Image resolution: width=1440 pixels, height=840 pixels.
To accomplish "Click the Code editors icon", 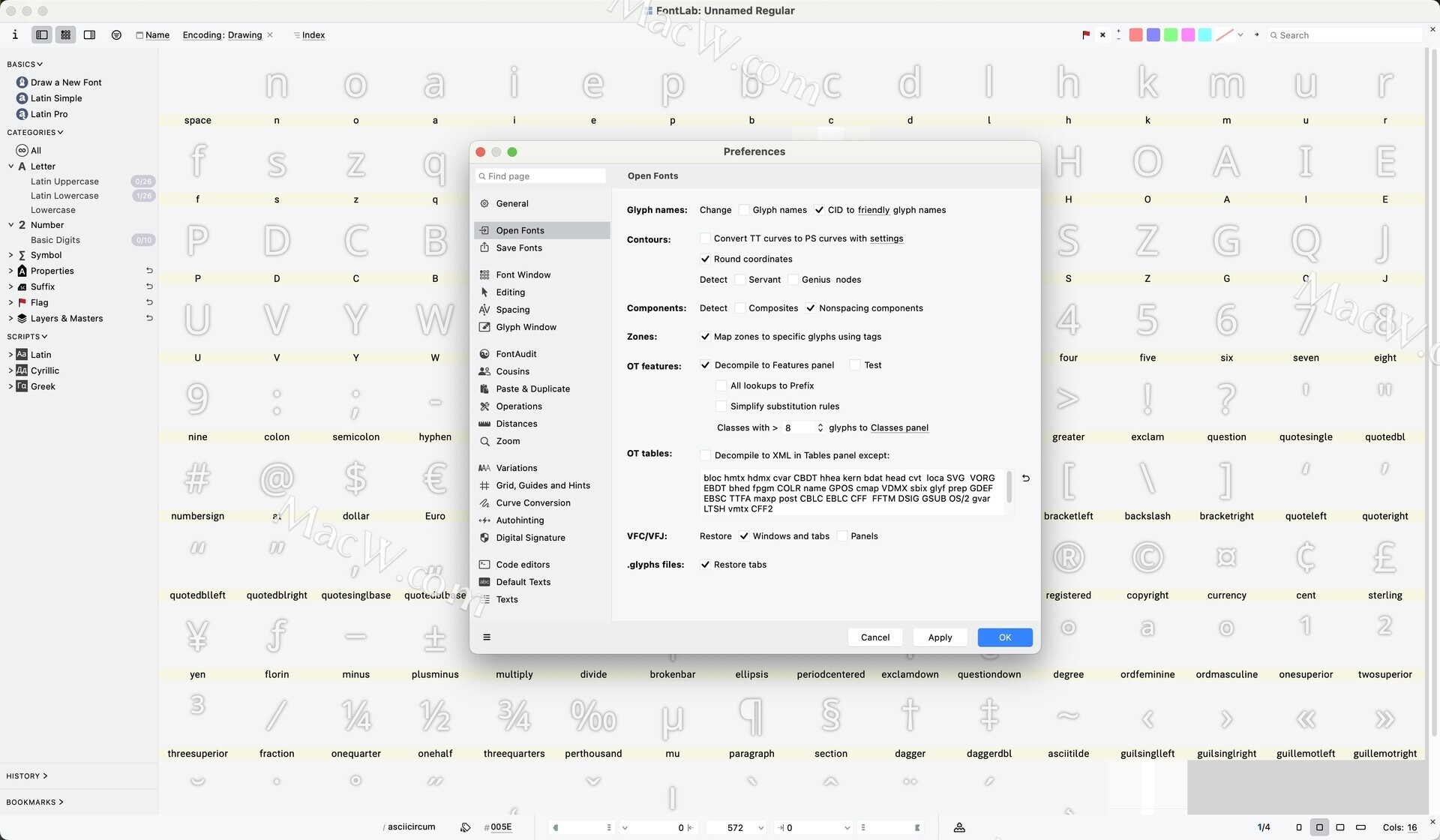I will [484, 564].
